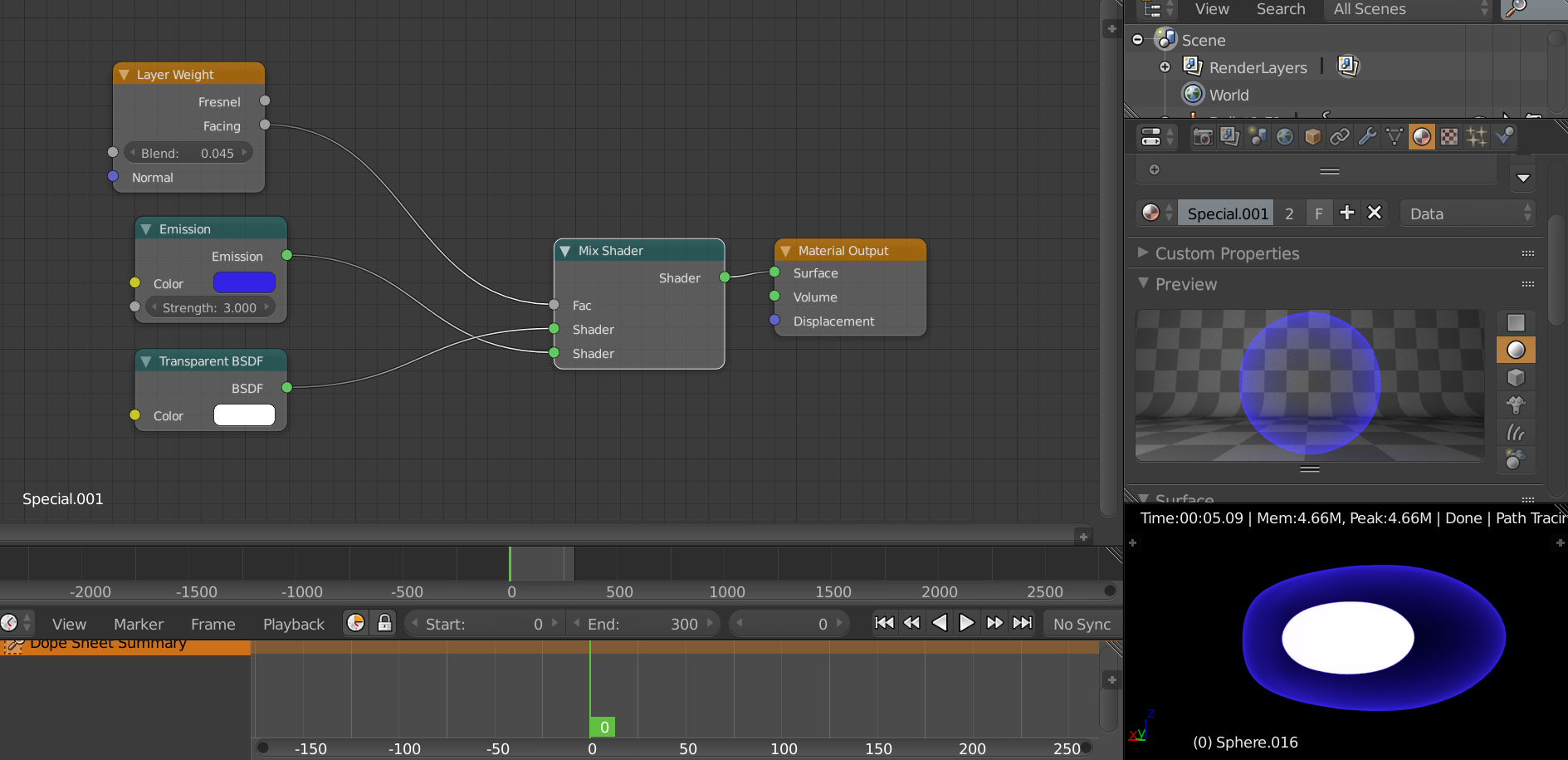
Task: Click the Emission Strength 3.000 slider
Action: tap(210, 307)
